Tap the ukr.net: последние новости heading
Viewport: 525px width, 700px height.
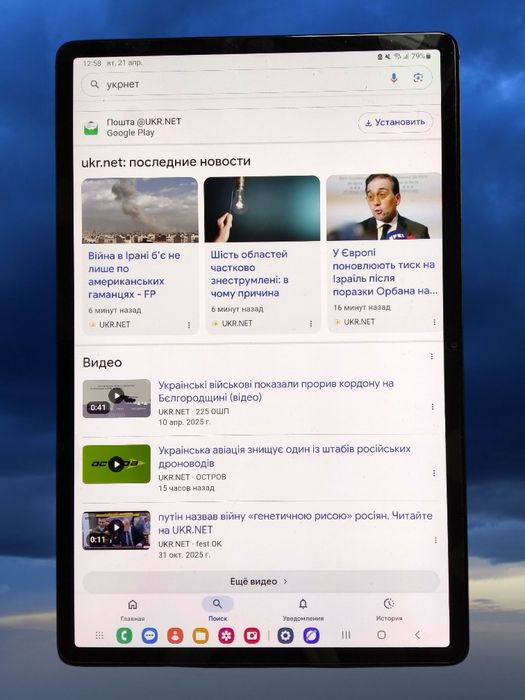(166, 162)
